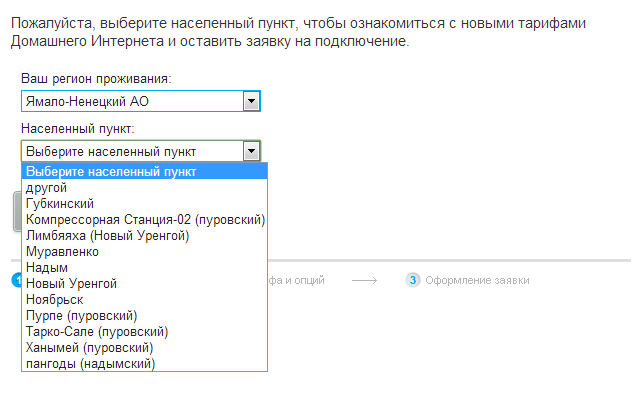Collapse the Населенный пункт dropdown arrow
This screenshot has height=396, width=643.
coord(251,151)
